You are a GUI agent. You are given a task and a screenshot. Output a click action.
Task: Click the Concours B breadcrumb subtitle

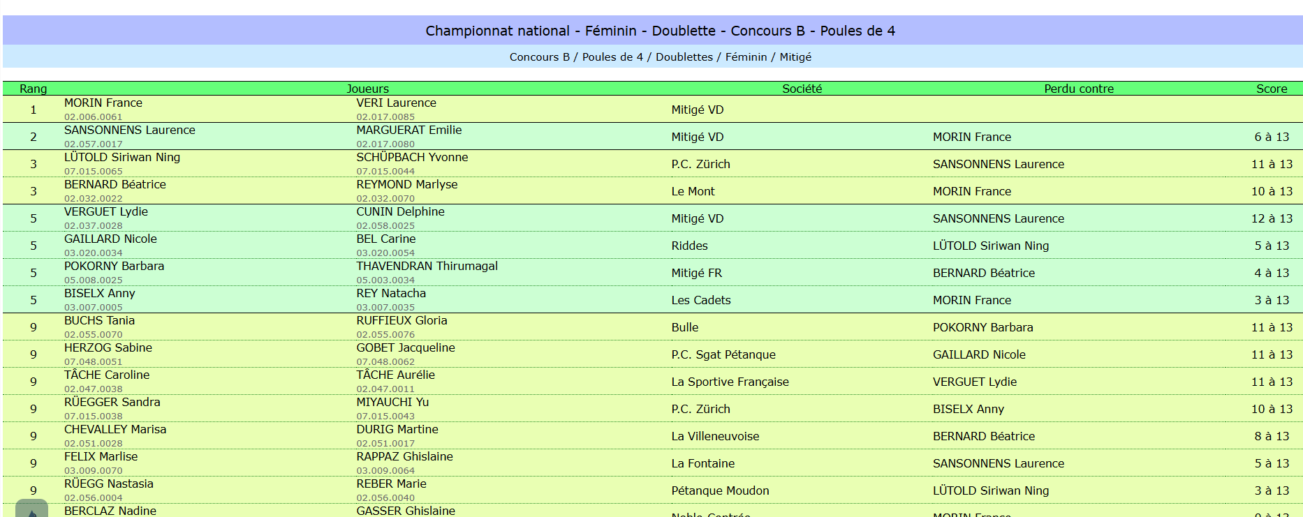point(660,57)
